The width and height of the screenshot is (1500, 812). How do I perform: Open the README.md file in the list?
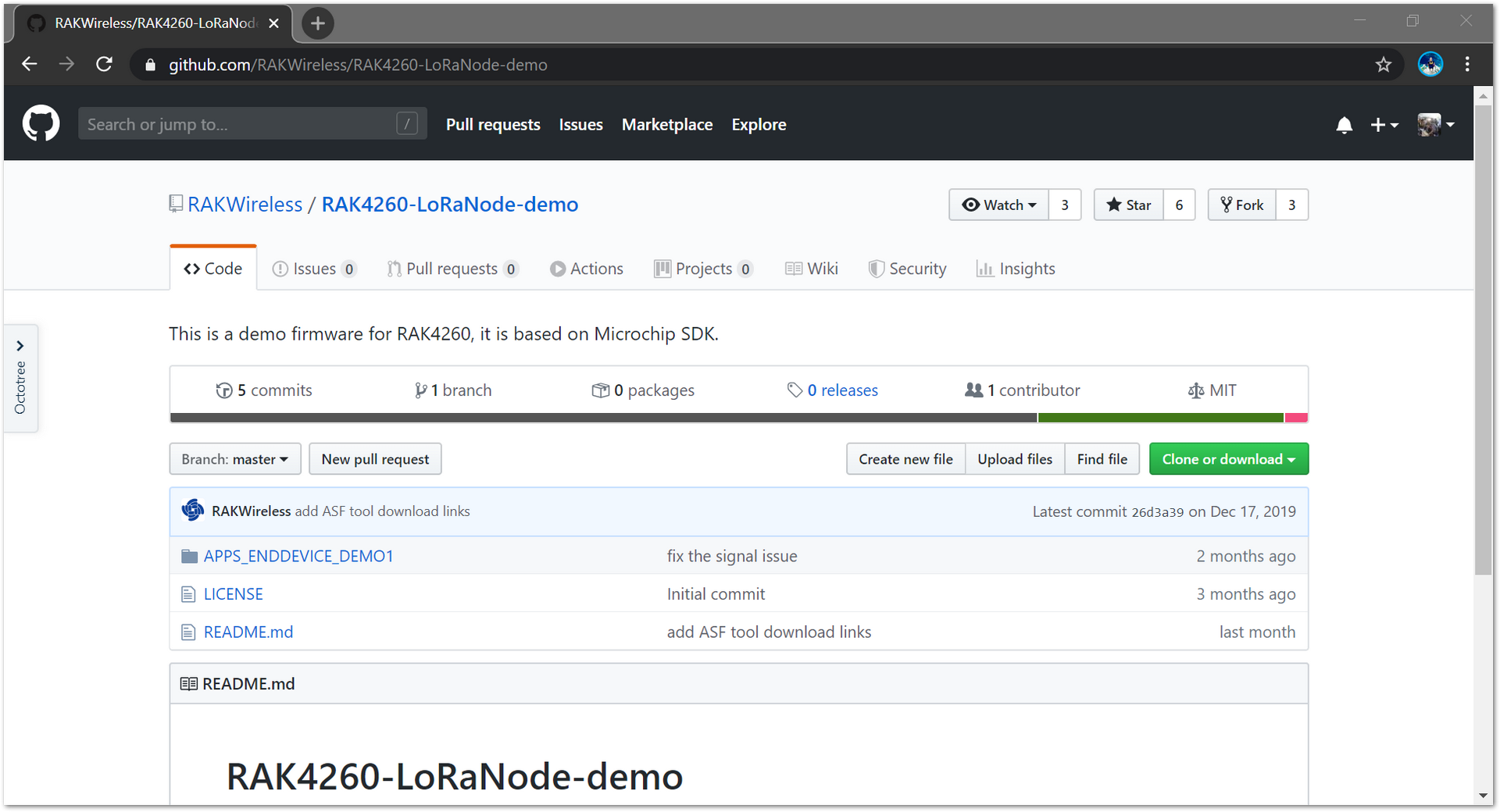pos(248,632)
